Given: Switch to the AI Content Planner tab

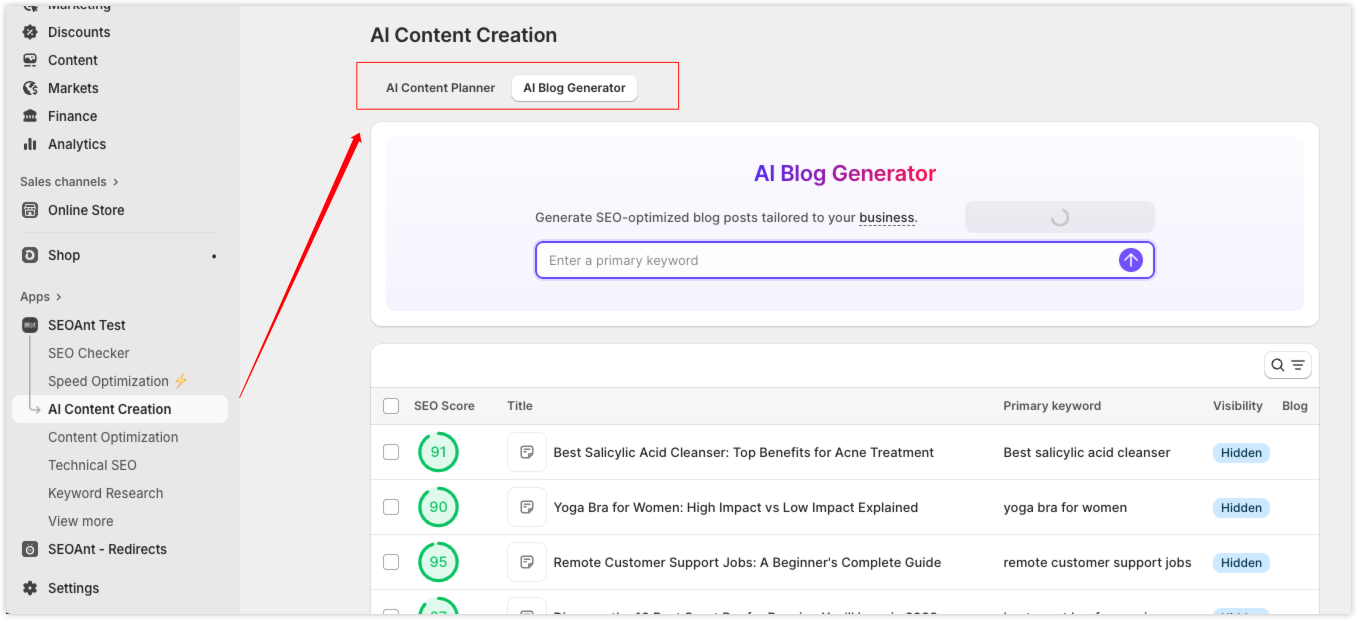Looking at the screenshot, I should (440, 88).
